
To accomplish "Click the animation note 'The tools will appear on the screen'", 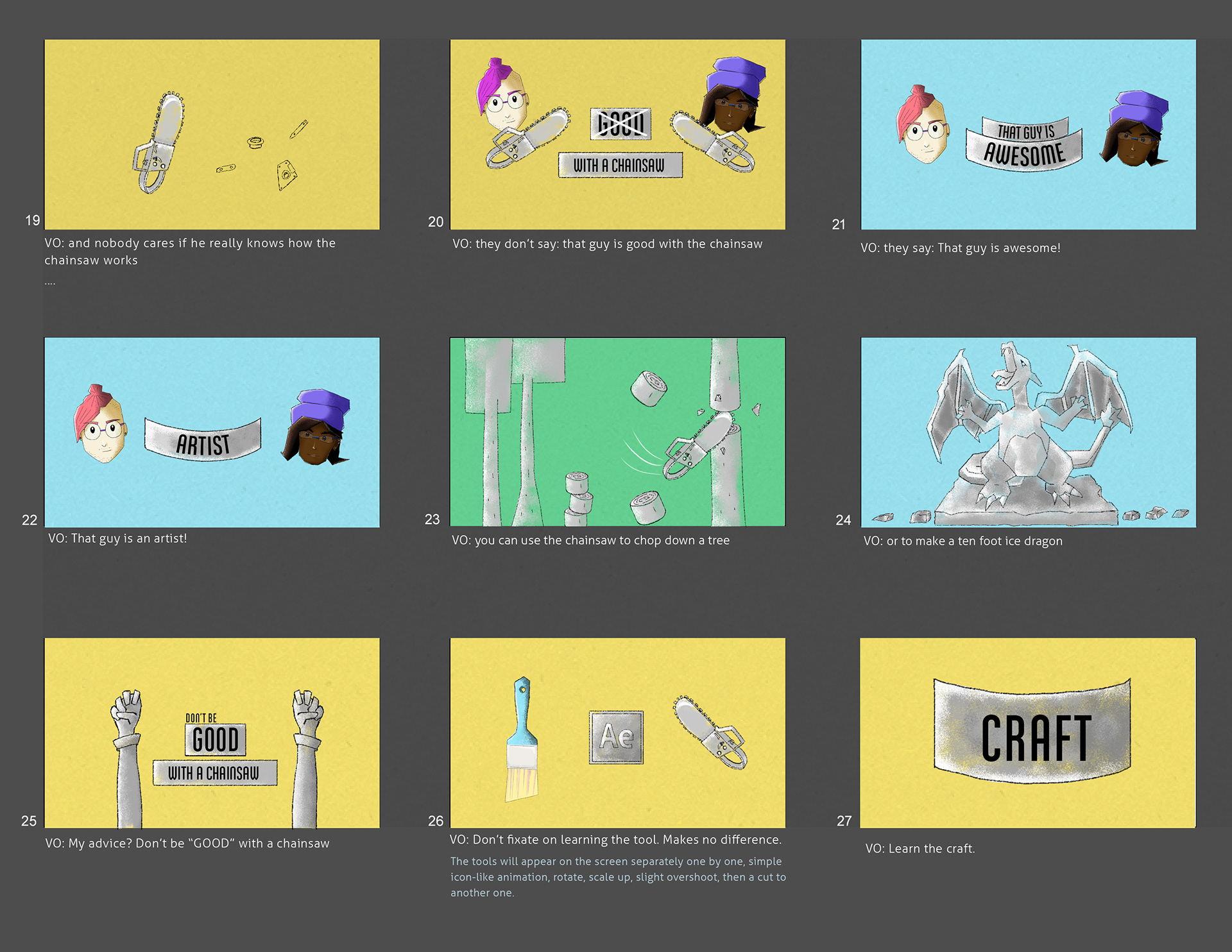I will [x=618, y=877].
